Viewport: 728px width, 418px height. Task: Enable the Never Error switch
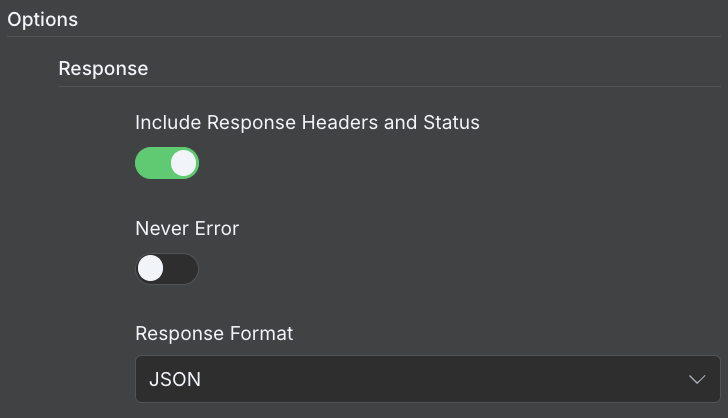coord(167,268)
